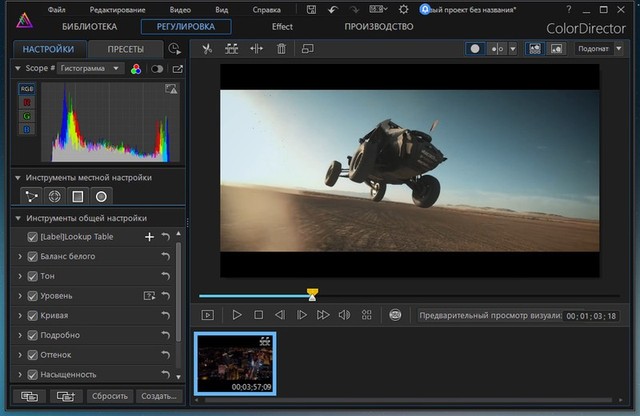This screenshot has width=640, height=416.
Task: Click the Создать... button
Action: pos(157,396)
